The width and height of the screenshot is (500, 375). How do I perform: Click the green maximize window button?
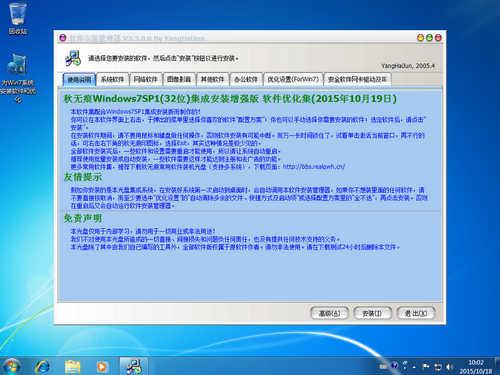point(429,38)
